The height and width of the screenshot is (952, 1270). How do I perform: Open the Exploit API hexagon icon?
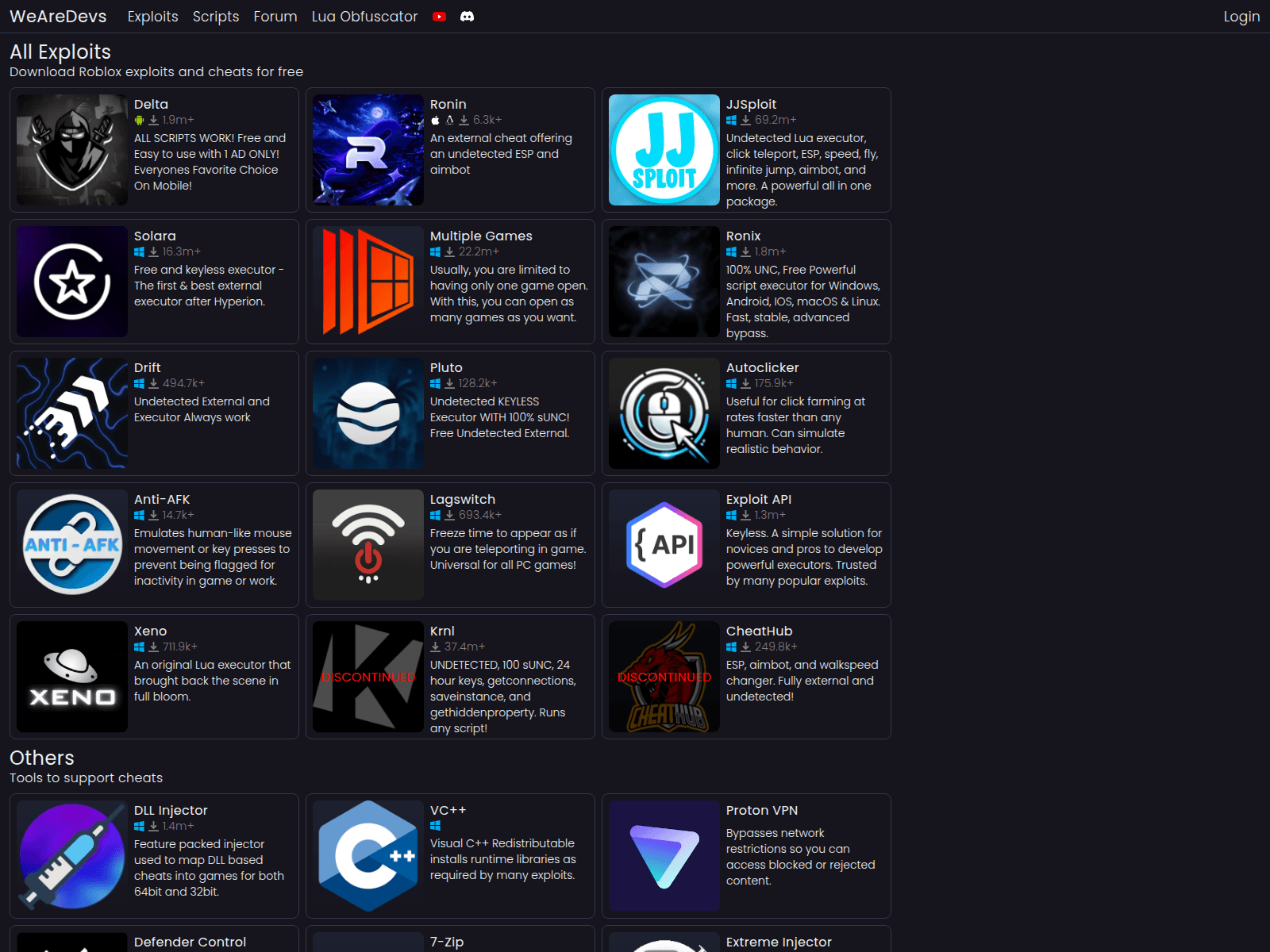click(x=664, y=545)
